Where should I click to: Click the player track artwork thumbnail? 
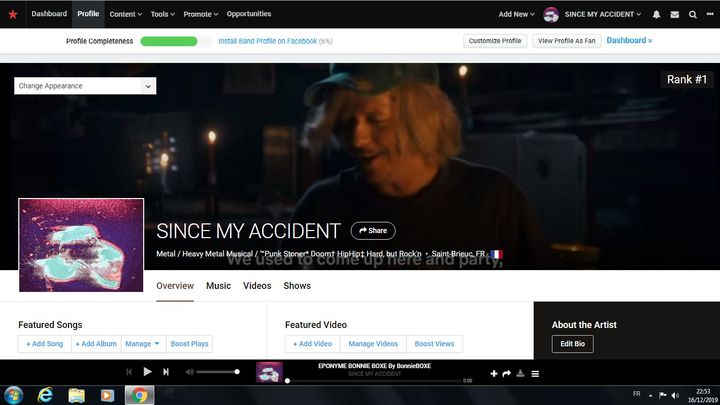coord(269,372)
